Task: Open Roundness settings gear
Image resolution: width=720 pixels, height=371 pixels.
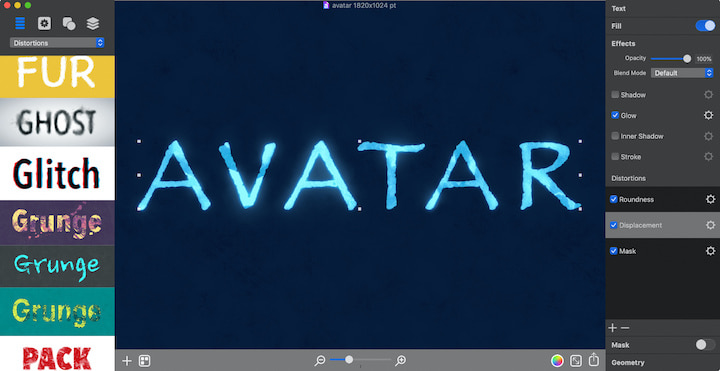Action: click(710, 199)
